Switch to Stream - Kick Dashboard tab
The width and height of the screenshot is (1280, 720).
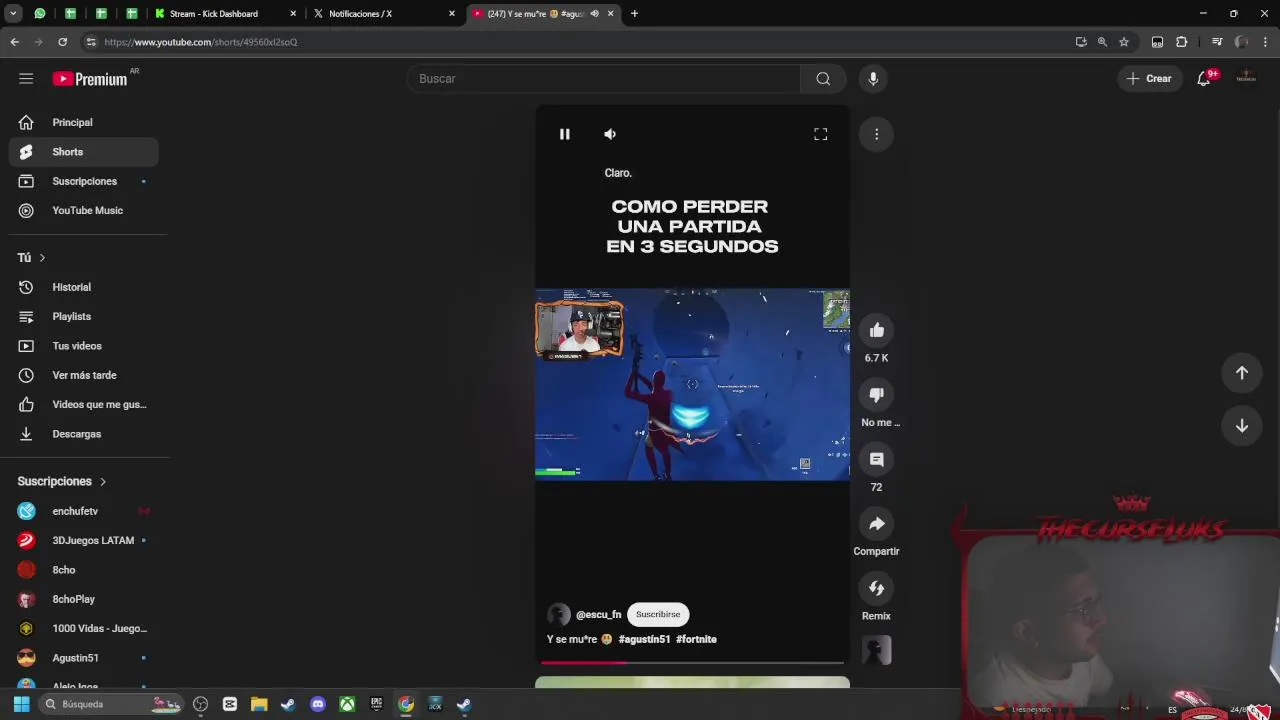point(225,14)
